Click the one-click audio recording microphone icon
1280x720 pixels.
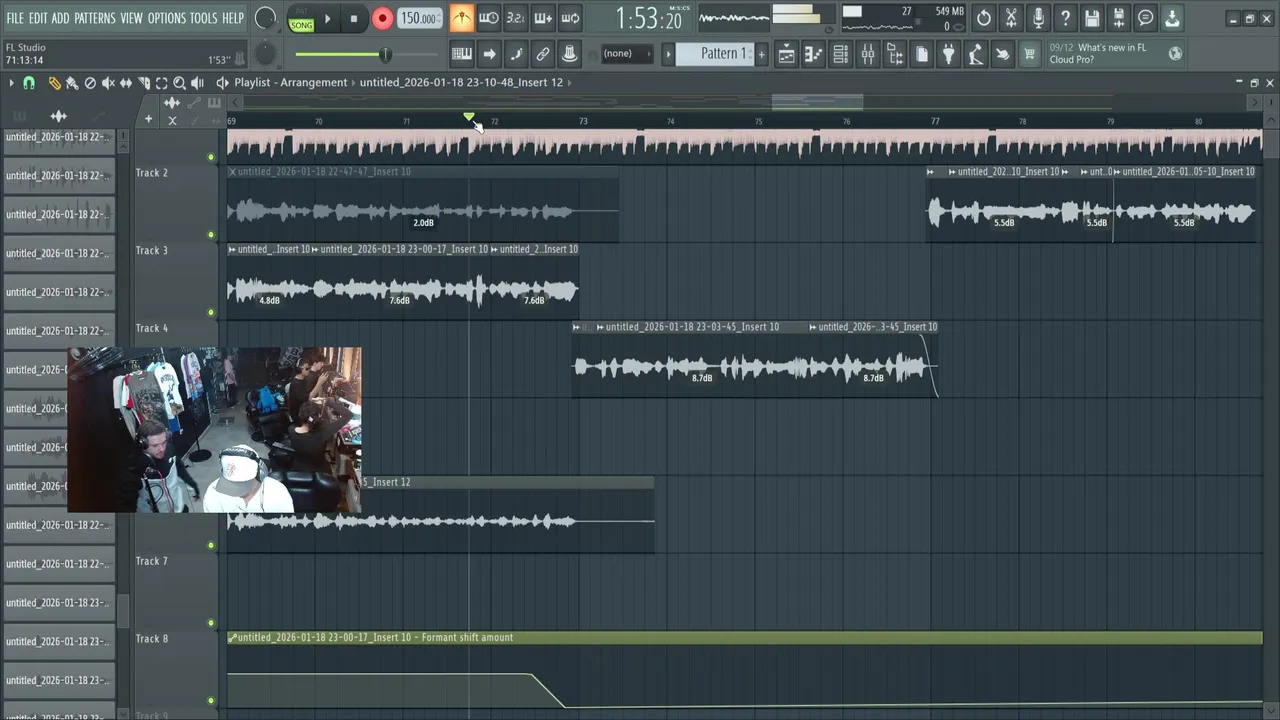click(x=1038, y=18)
